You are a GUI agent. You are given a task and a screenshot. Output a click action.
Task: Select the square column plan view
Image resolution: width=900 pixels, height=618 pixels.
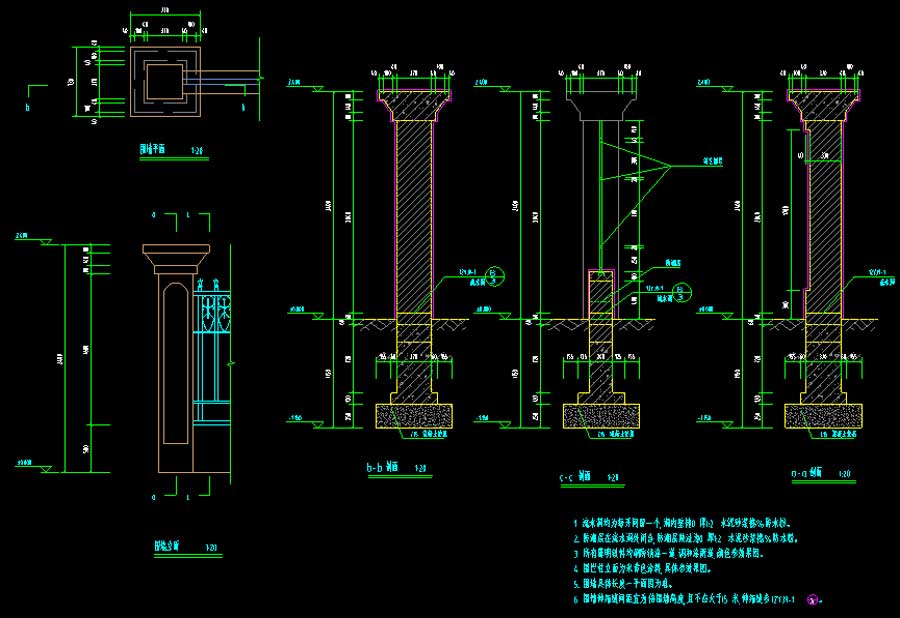tap(165, 78)
